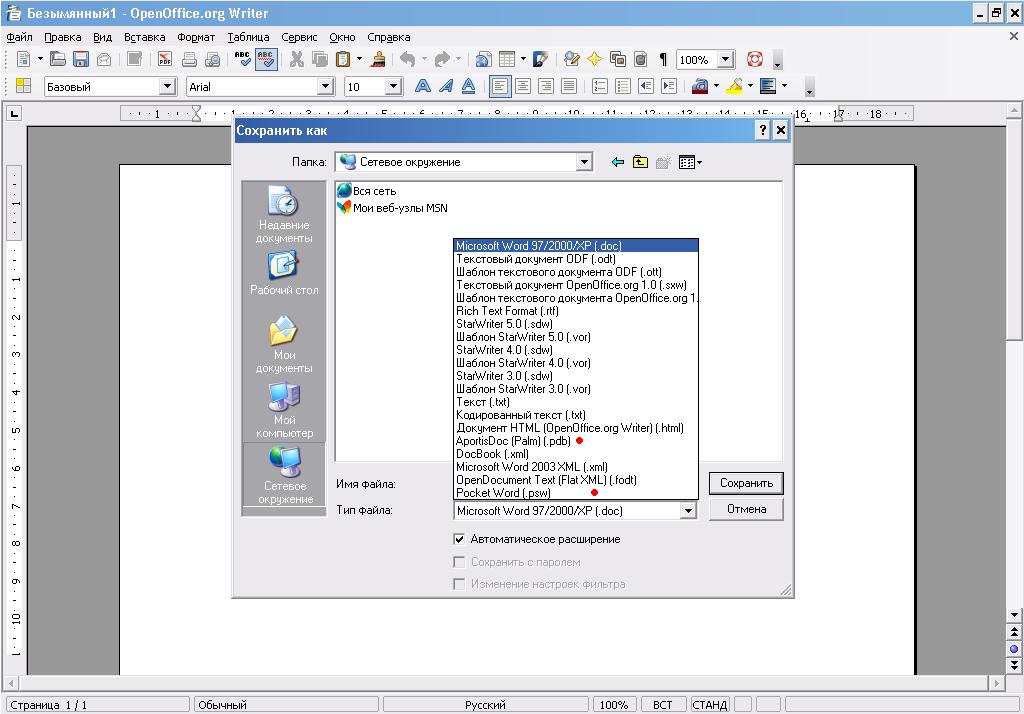
Task: Go to Мой компьютер in sidebar
Action: 284,410
